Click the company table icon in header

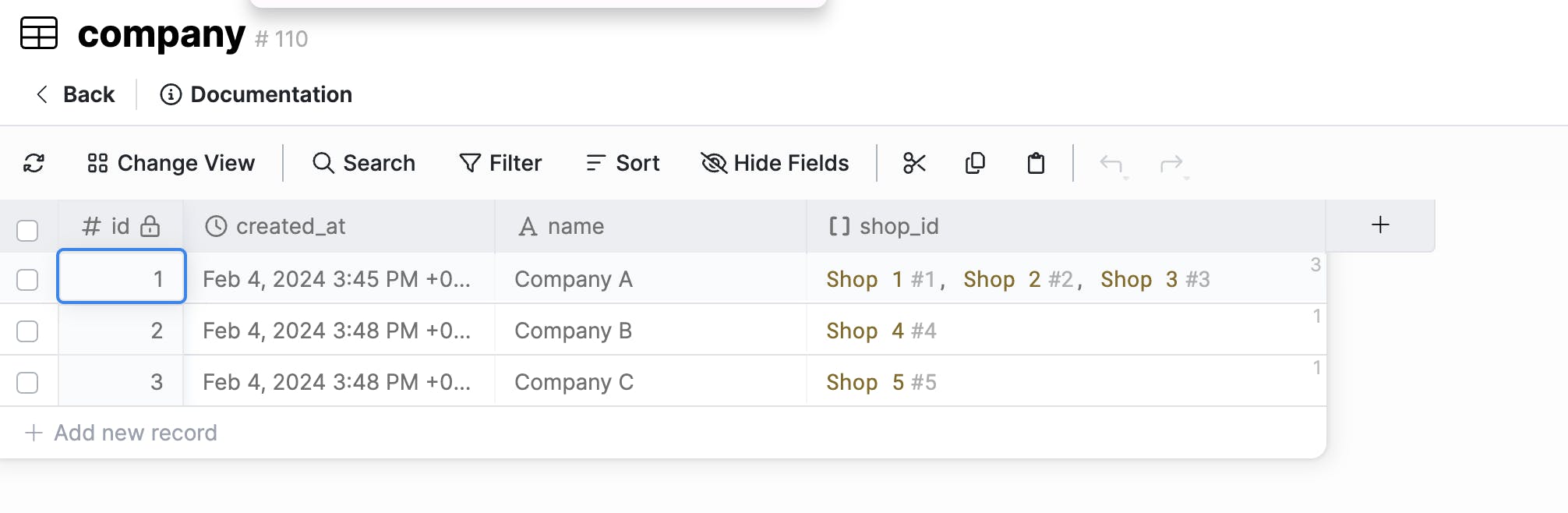tap(39, 34)
